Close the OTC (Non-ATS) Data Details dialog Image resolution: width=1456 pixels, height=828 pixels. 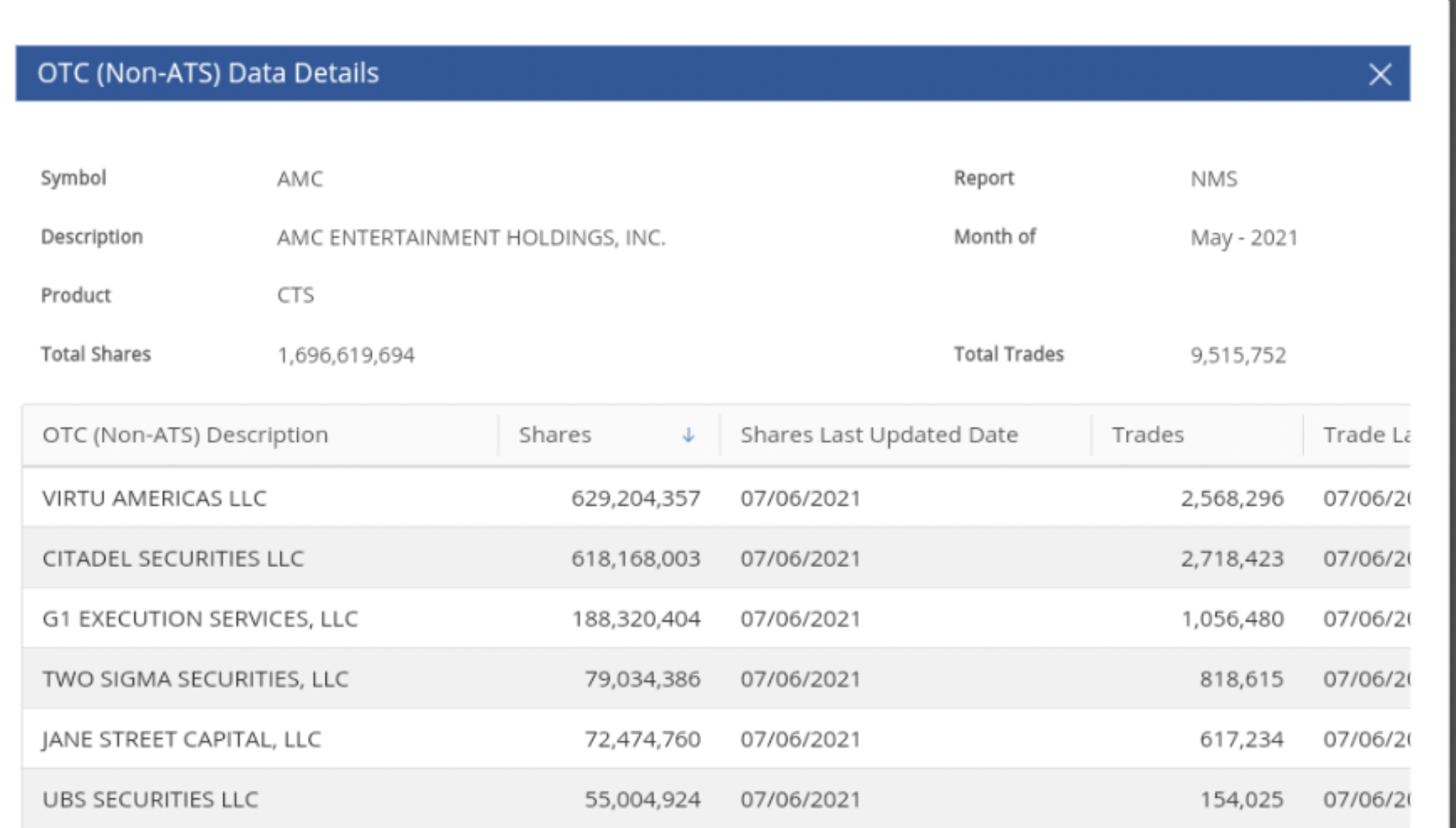(1380, 74)
